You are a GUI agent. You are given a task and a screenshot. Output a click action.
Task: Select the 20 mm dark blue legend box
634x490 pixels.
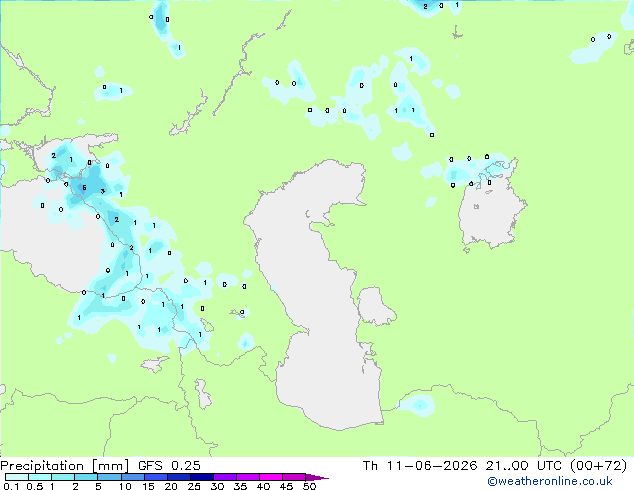click(x=178, y=477)
